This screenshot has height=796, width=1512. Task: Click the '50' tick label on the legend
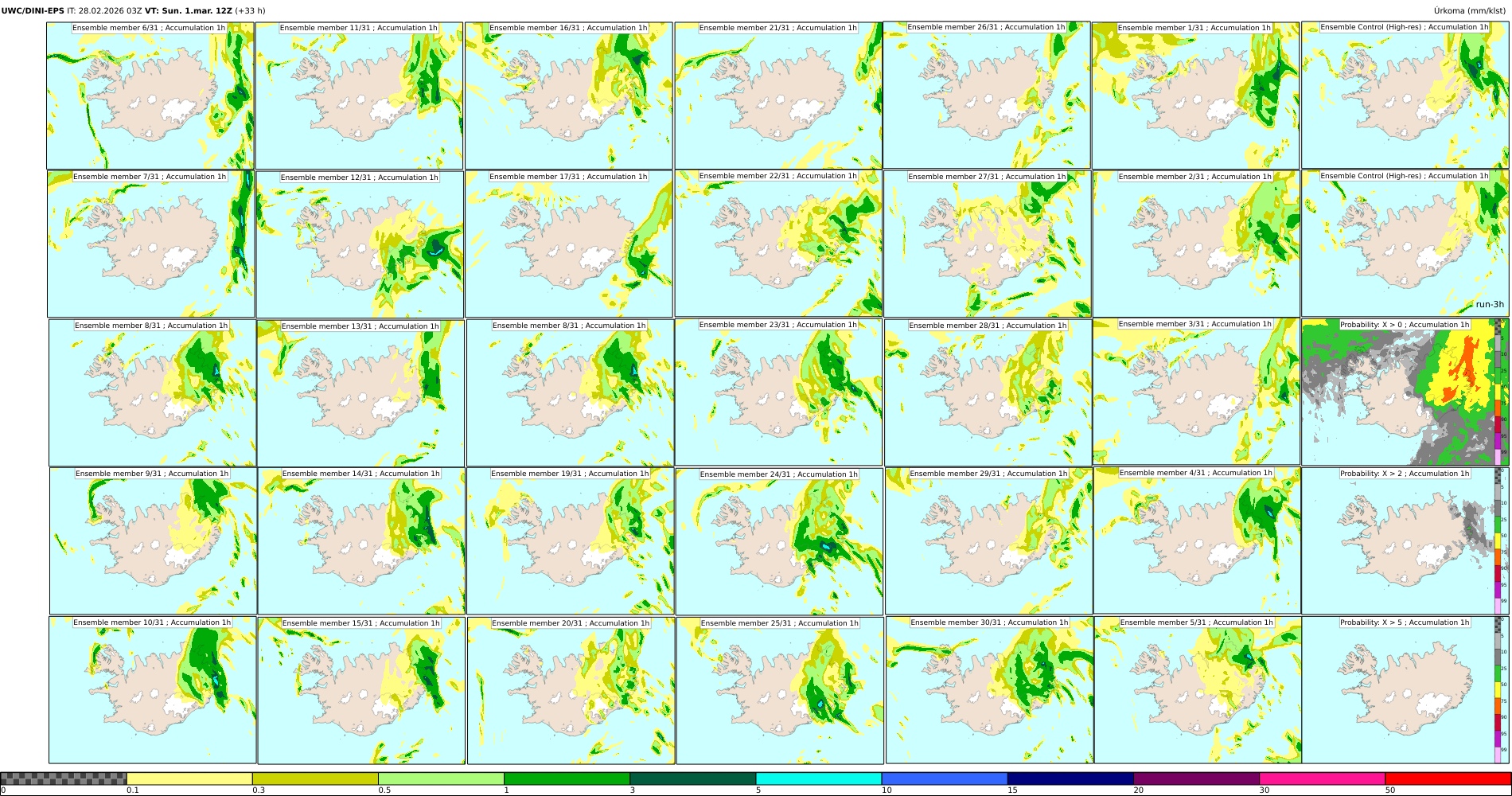1389,790
